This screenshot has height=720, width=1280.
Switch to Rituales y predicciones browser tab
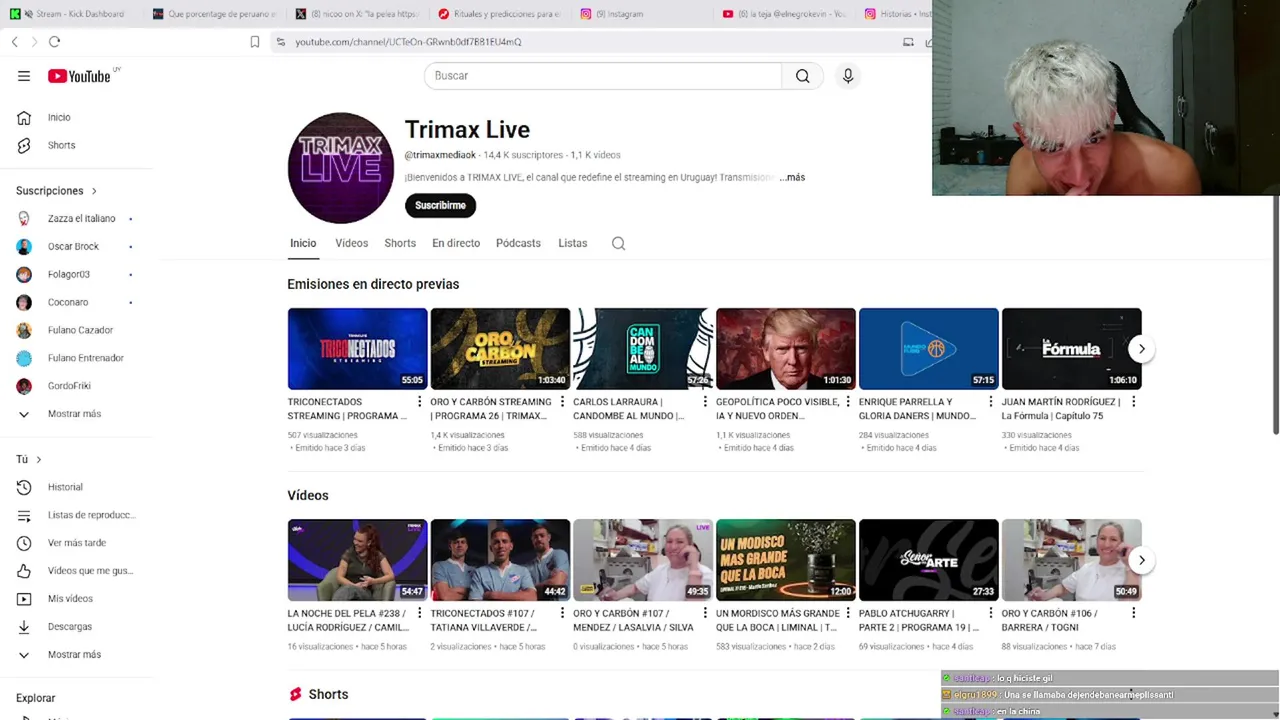tap(500, 14)
